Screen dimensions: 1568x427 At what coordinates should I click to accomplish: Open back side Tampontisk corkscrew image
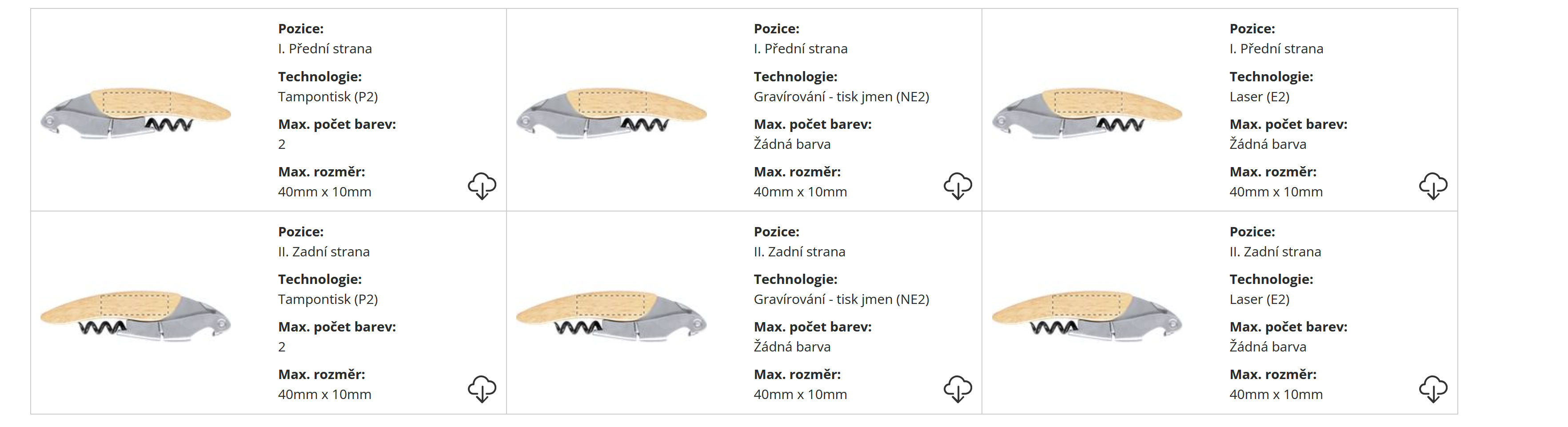pyautogui.click(x=136, y=315)
